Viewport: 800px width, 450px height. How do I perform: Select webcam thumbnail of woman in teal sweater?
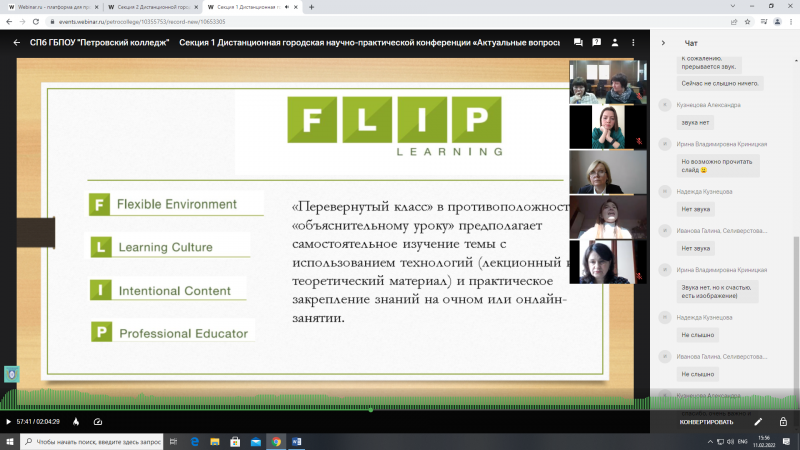coord(608,127)
